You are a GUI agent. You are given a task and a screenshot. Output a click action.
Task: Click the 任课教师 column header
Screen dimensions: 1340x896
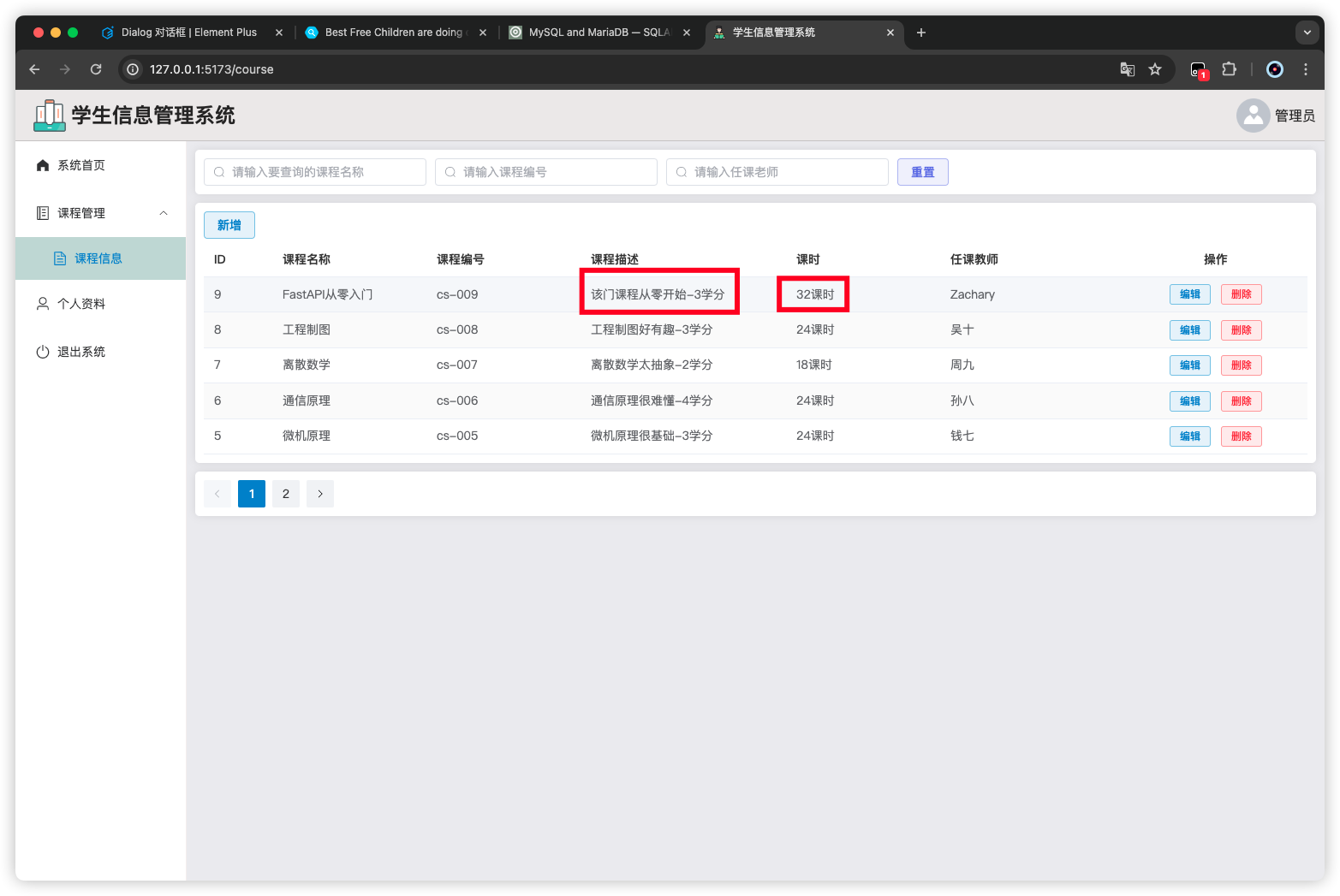tap(974, 259)
